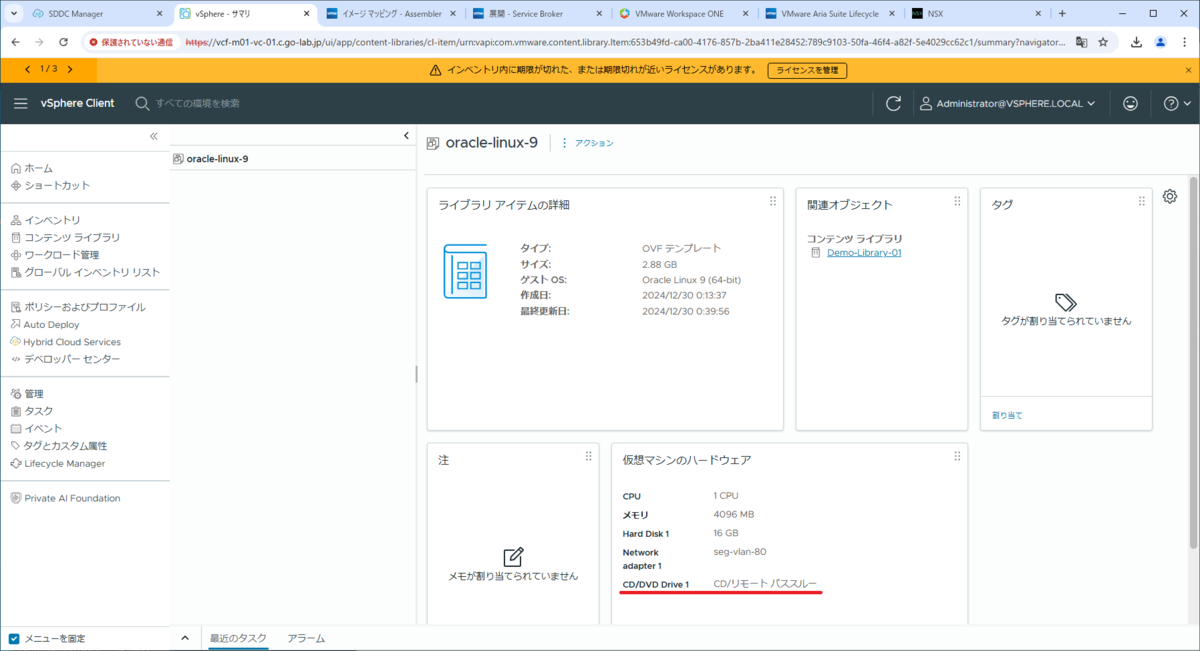
Task: Open コンテンツ ライブラリ in sidebar
Action: click(65, 237)
